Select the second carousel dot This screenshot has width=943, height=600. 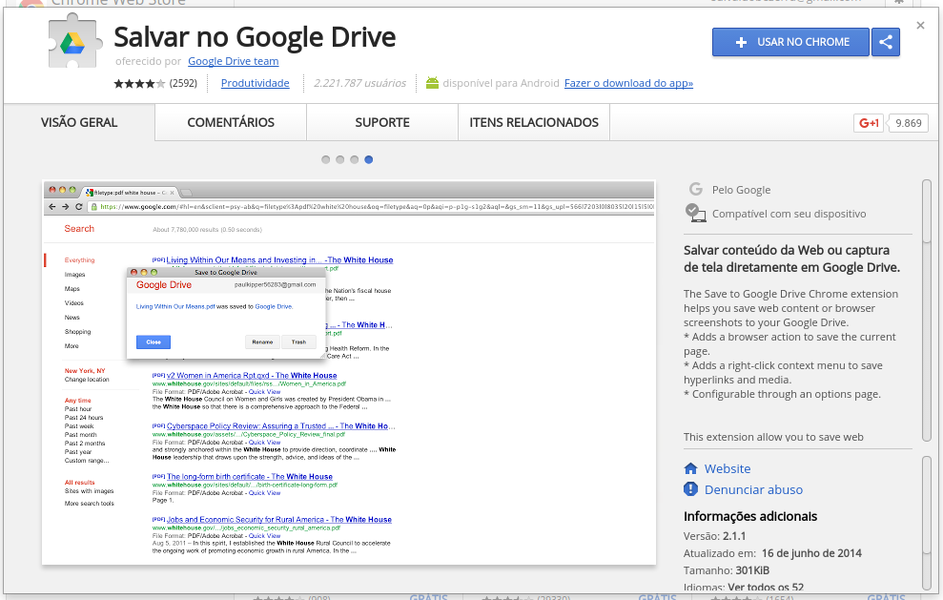340,160
